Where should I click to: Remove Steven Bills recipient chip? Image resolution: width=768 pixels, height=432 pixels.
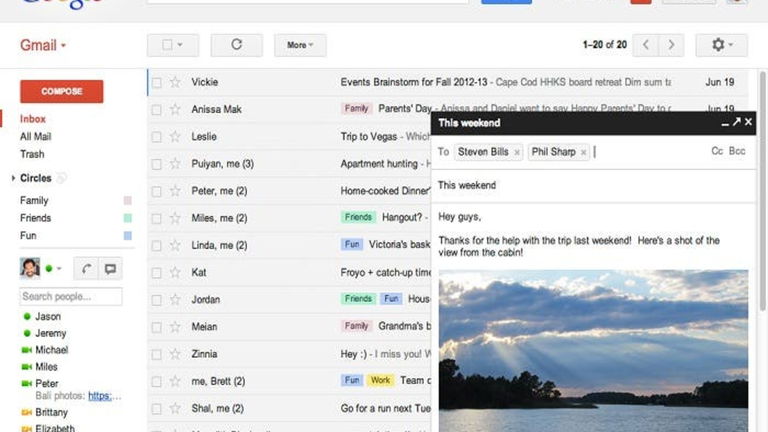click(517, 153)
